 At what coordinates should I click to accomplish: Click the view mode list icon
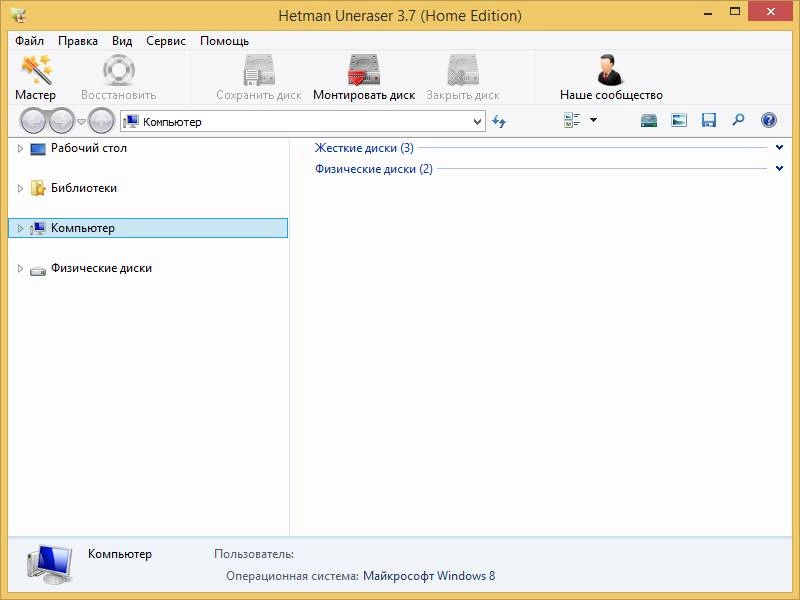pos(572,120)
